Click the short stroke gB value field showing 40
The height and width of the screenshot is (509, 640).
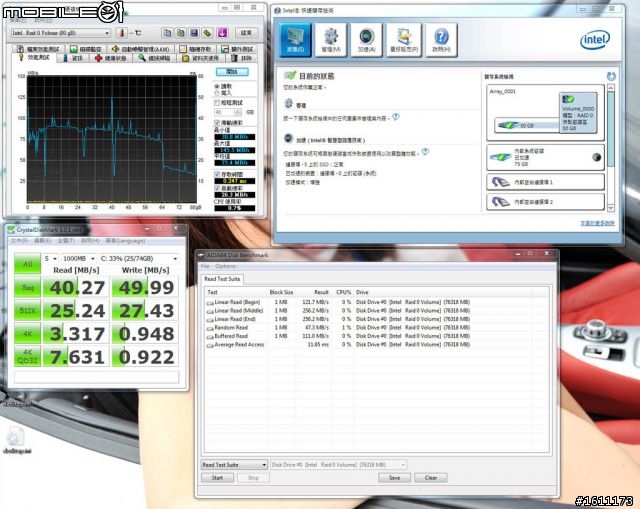[x=224, y=112]
